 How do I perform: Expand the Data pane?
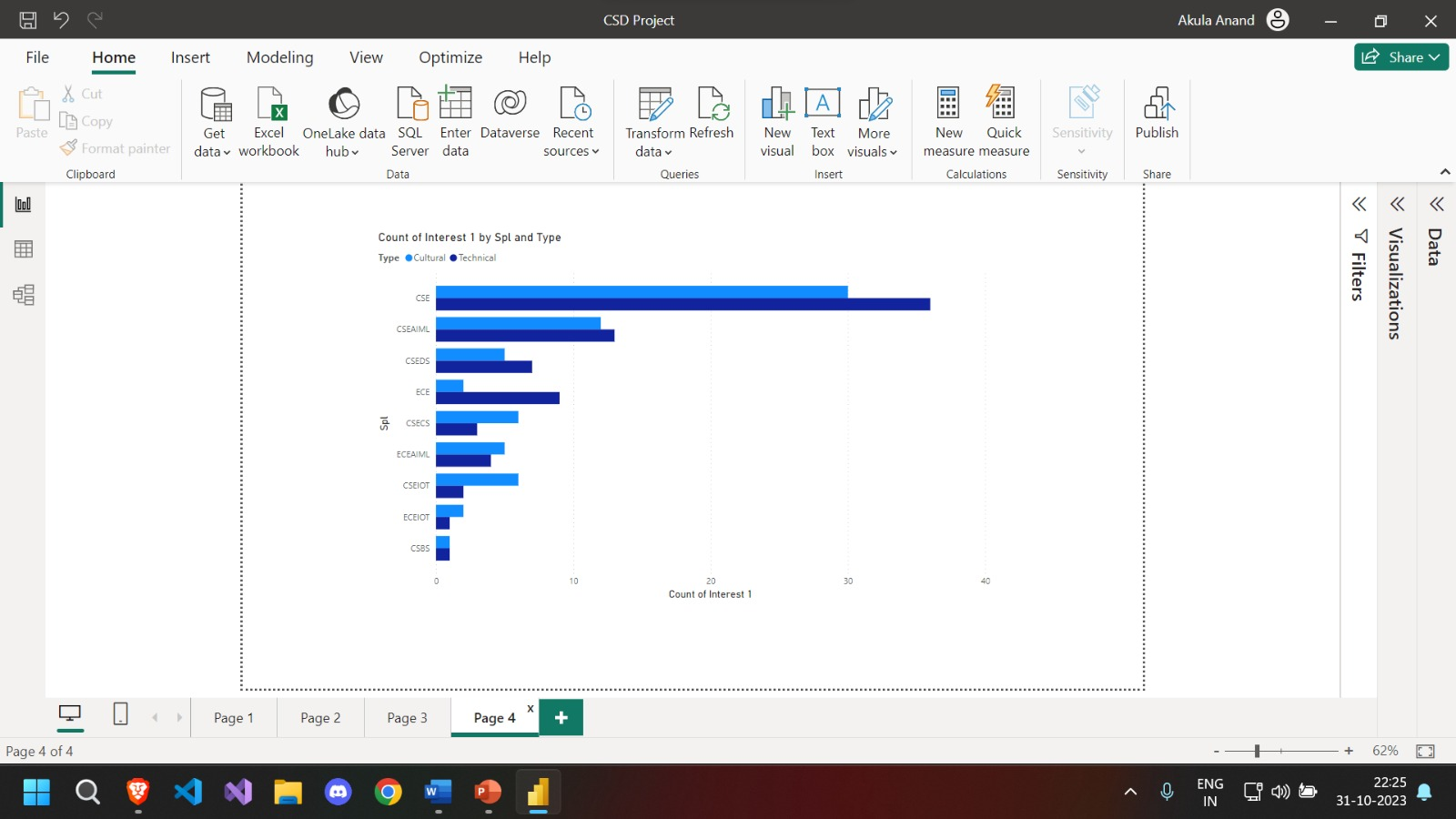pyautogui.click(x=1437, y=204)
